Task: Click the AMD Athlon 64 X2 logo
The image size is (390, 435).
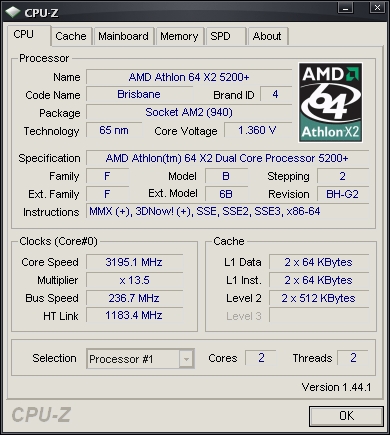Action: coord(330,102)
